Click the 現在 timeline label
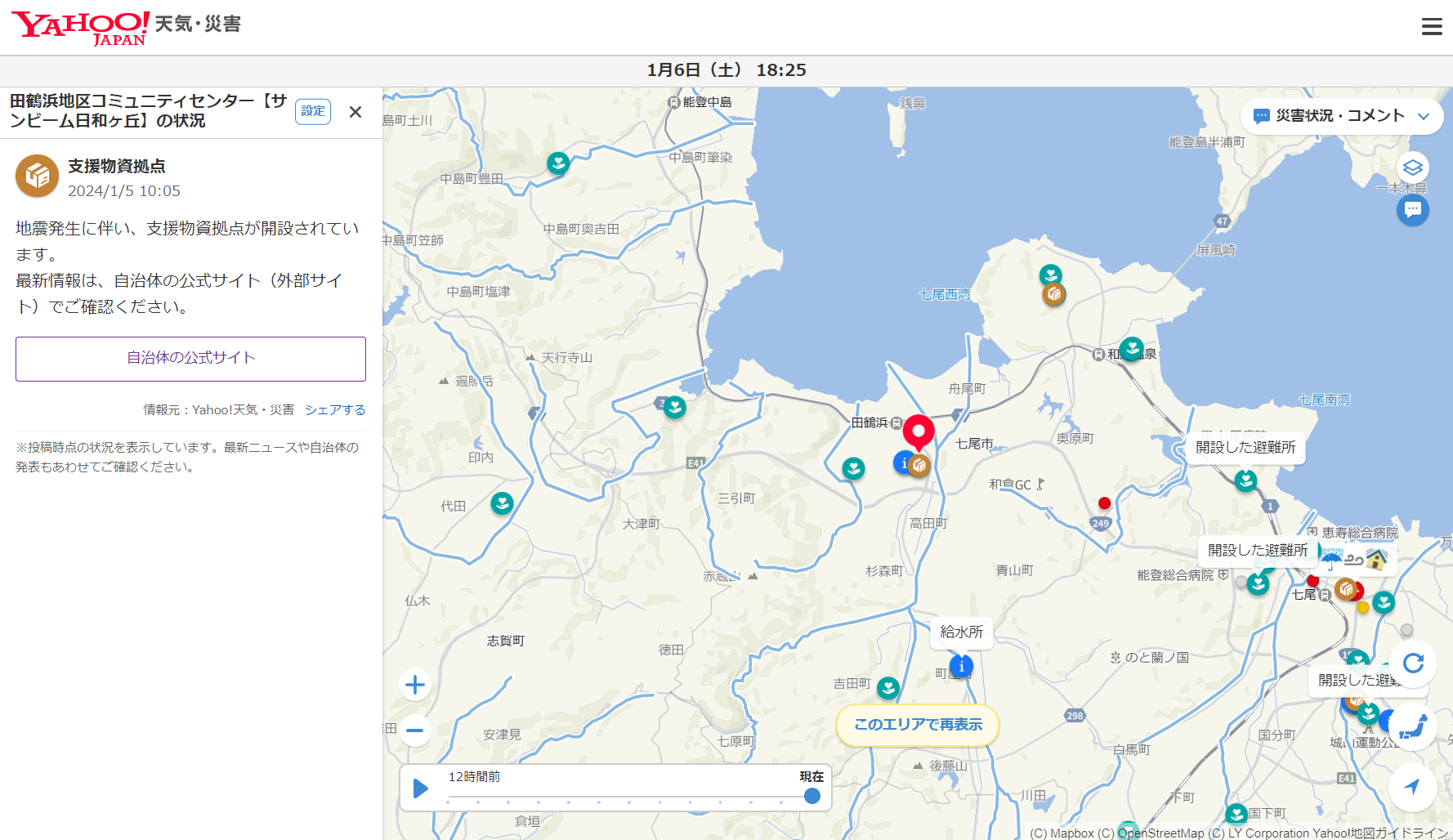The height and width of the screenshot is (840, 1453). [811, 776]
